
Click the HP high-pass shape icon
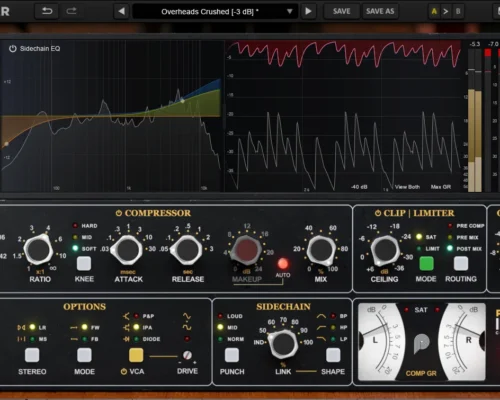pyautogui.click(x=321, y=328)
